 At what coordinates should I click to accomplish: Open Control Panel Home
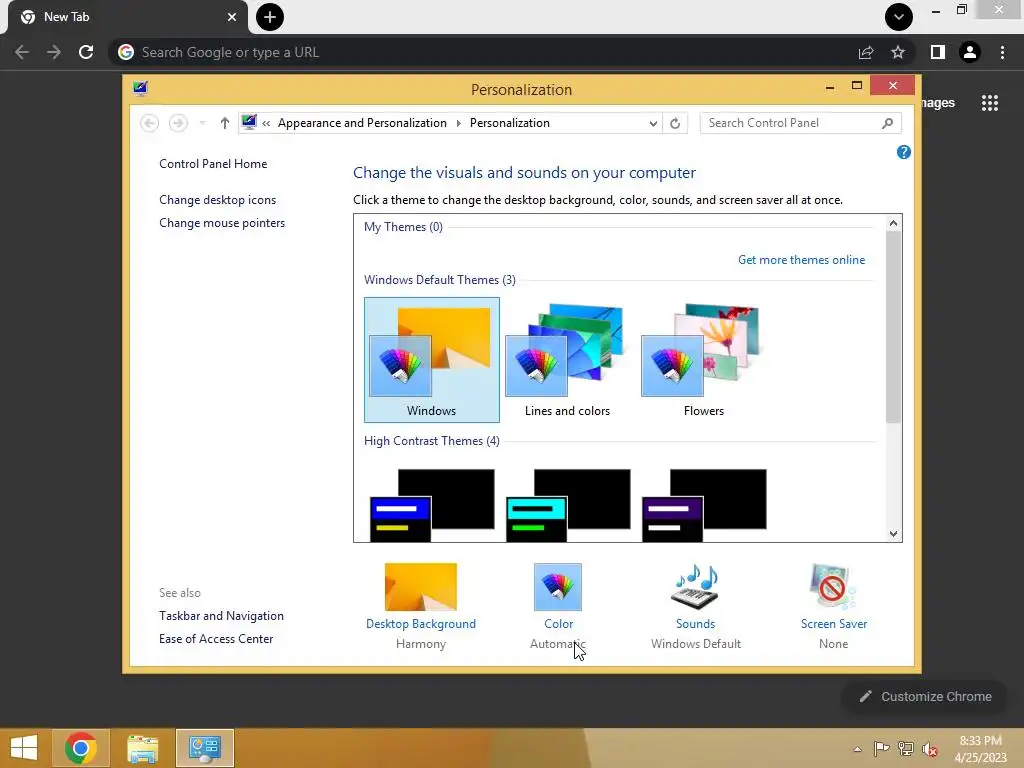(213, 164)
